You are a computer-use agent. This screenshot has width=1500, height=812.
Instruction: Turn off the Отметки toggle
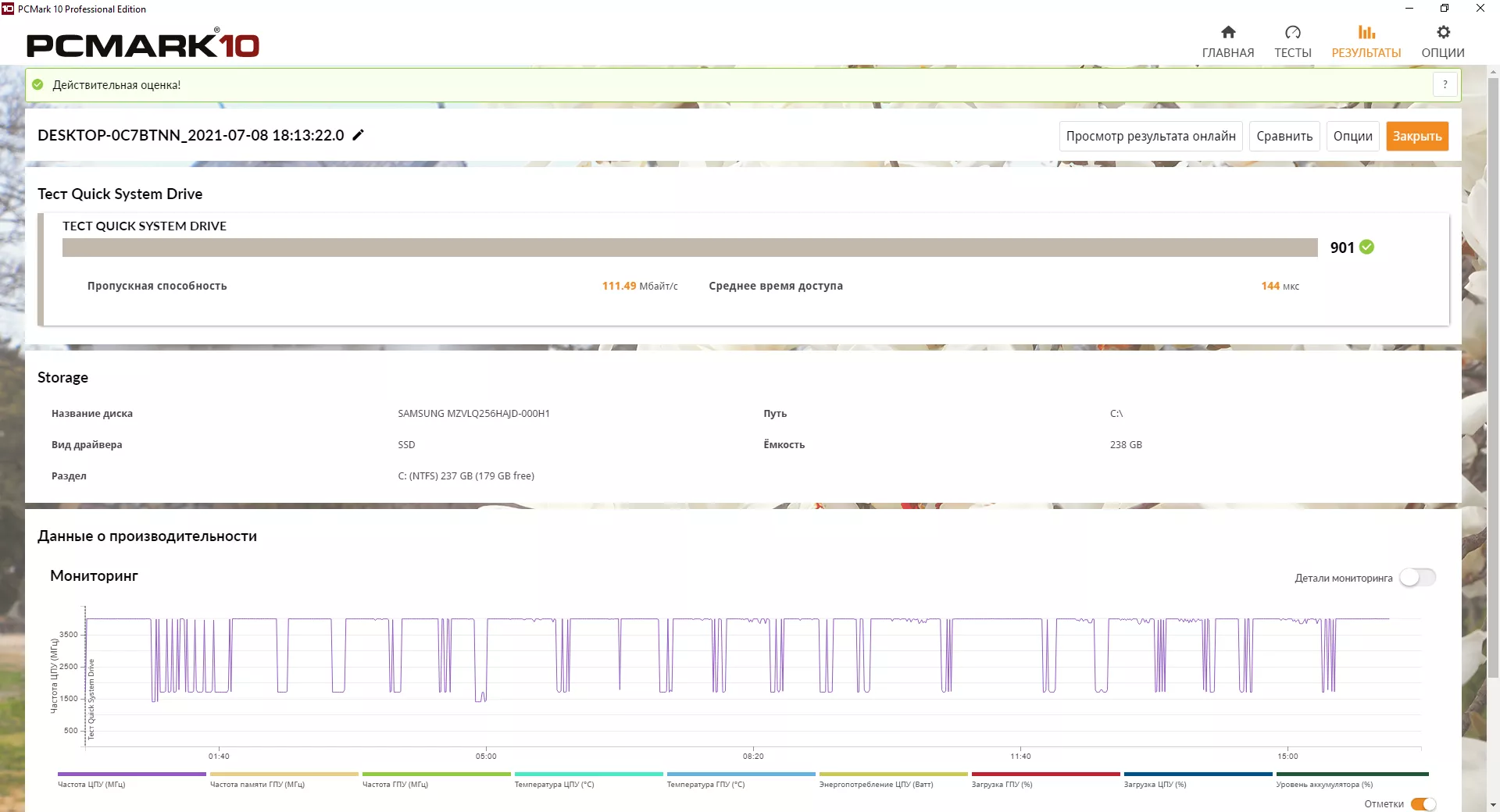click(x=1423, y=804)
